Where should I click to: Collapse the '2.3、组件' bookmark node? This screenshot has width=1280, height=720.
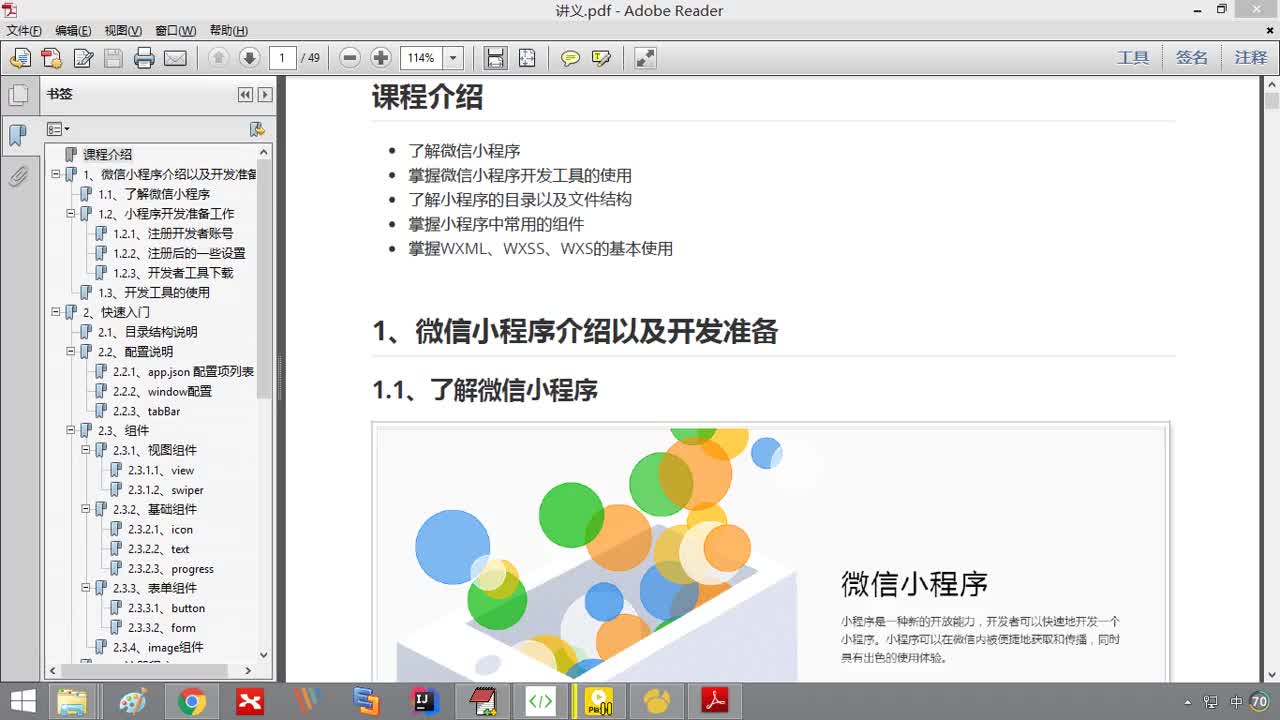tap(71, 431)
